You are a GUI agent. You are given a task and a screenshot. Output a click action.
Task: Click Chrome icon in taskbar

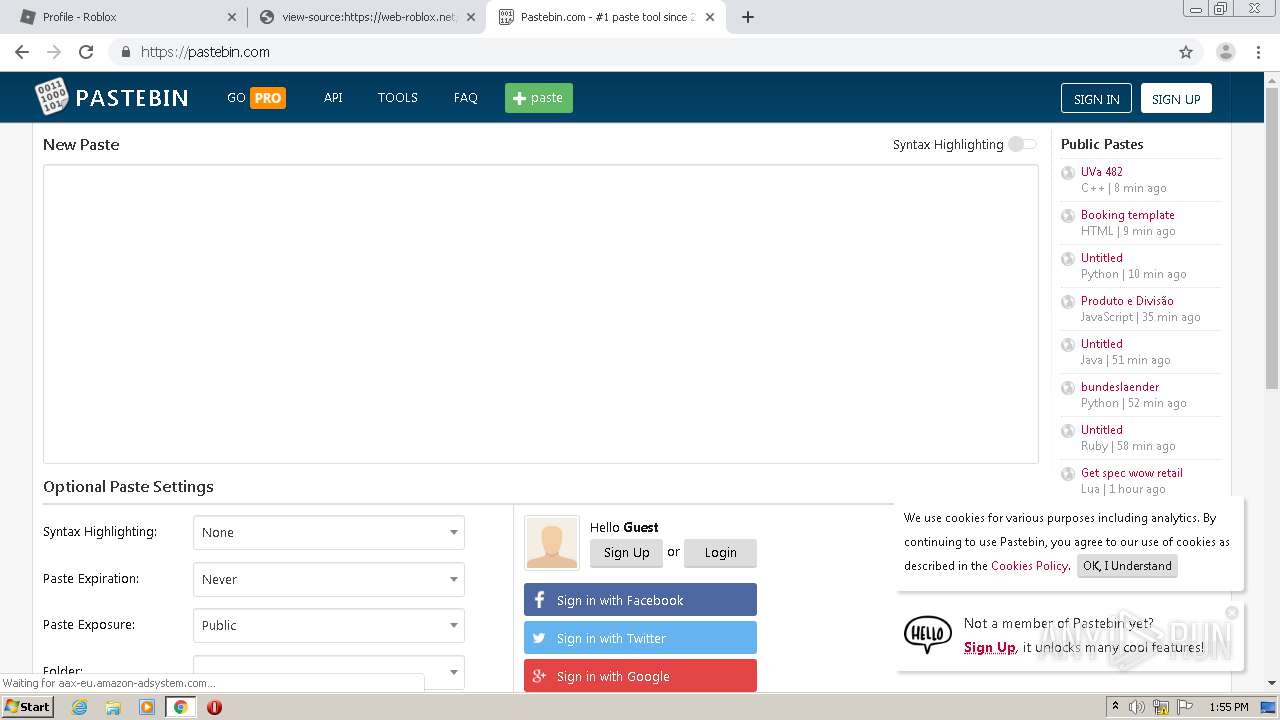tap(180, 707)
